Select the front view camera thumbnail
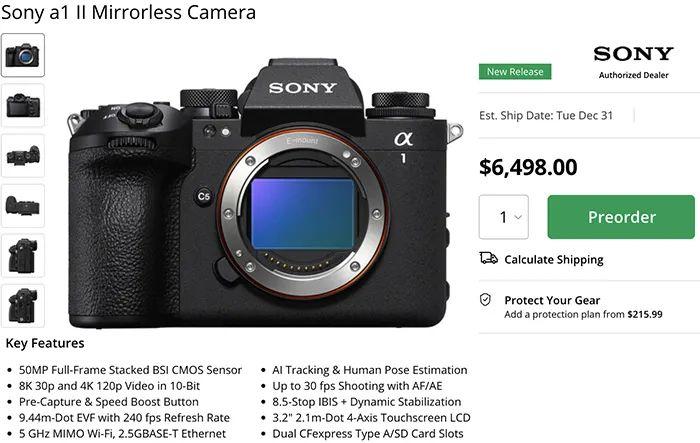 pyautogui.click(x=23, y=55)
